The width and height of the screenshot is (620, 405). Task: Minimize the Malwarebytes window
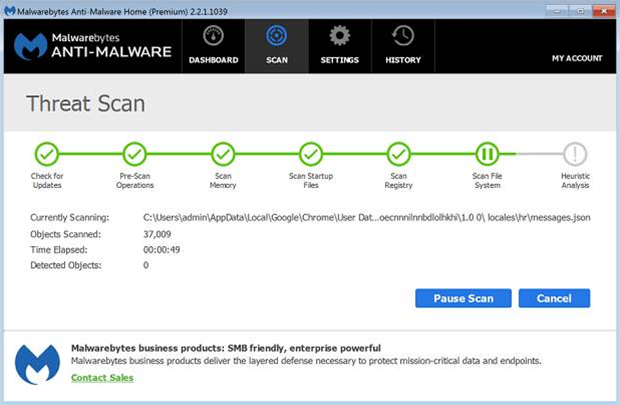pos(557,11)
